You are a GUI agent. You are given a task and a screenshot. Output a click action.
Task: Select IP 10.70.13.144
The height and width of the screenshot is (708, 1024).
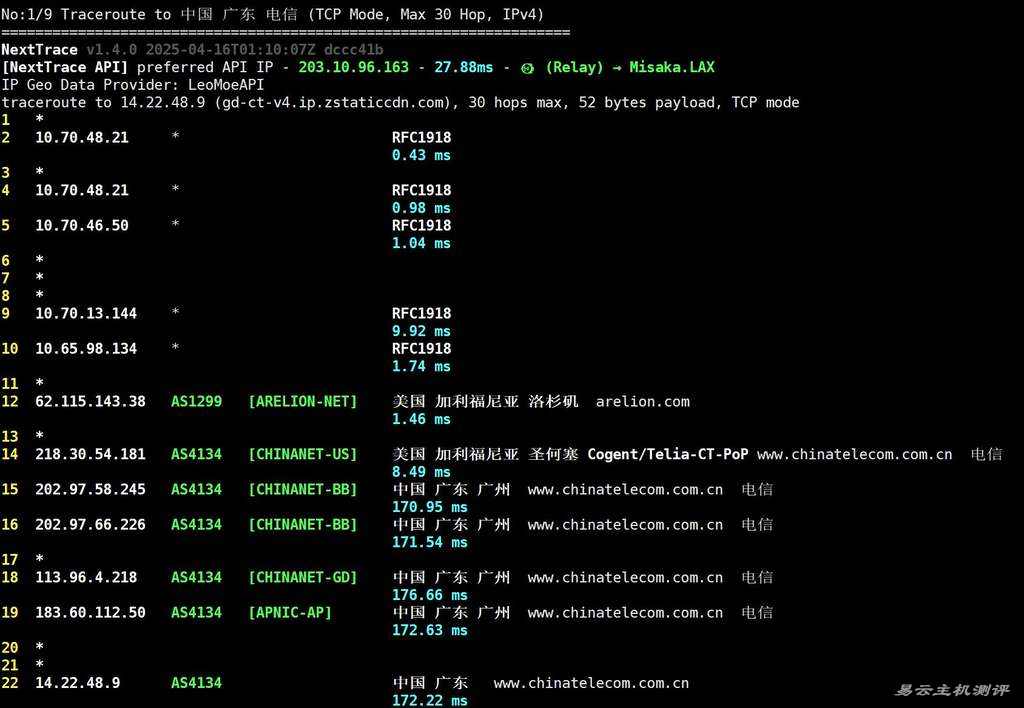[86, 314]
